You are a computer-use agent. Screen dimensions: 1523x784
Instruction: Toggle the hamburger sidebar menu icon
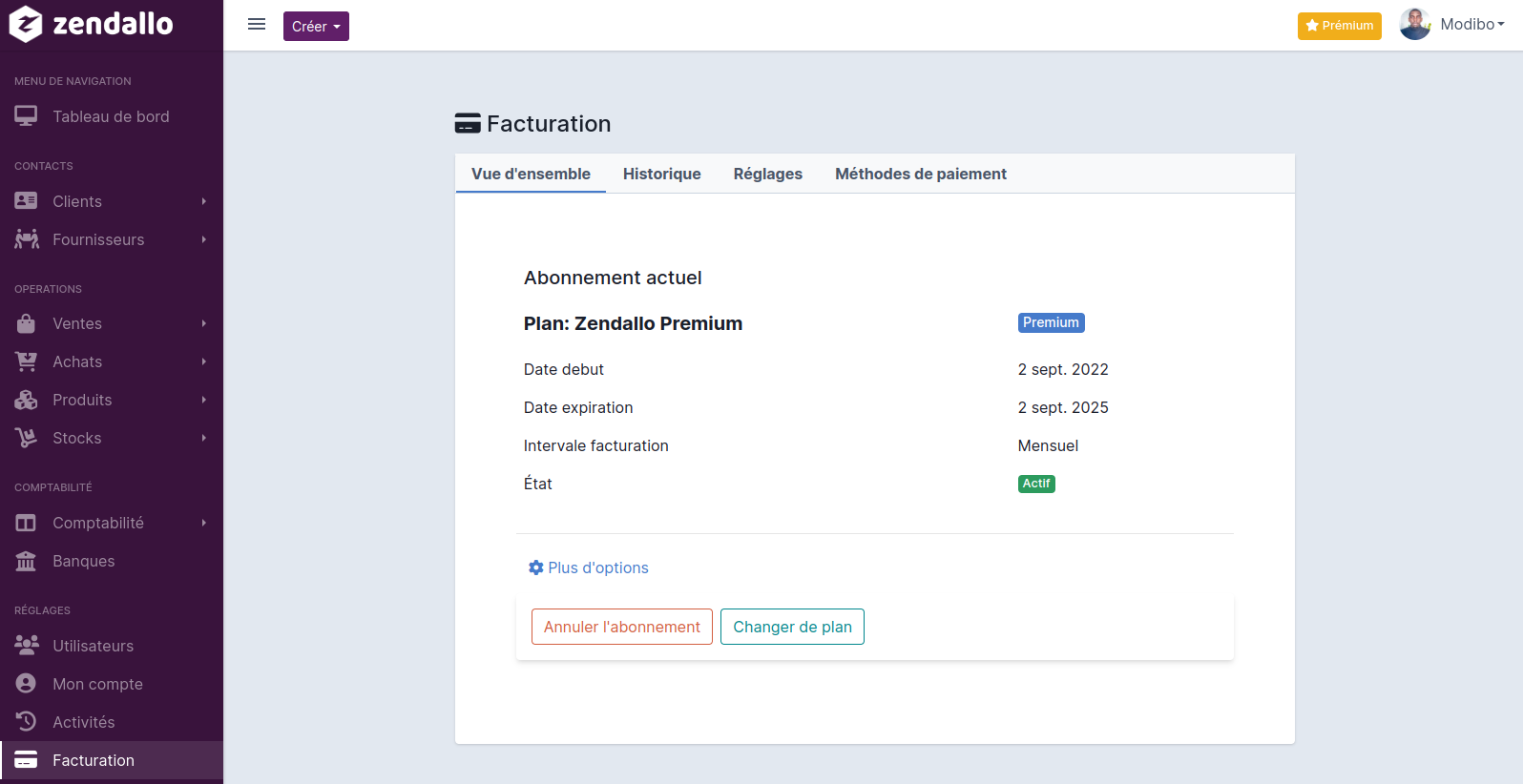[x=257, y=25]
